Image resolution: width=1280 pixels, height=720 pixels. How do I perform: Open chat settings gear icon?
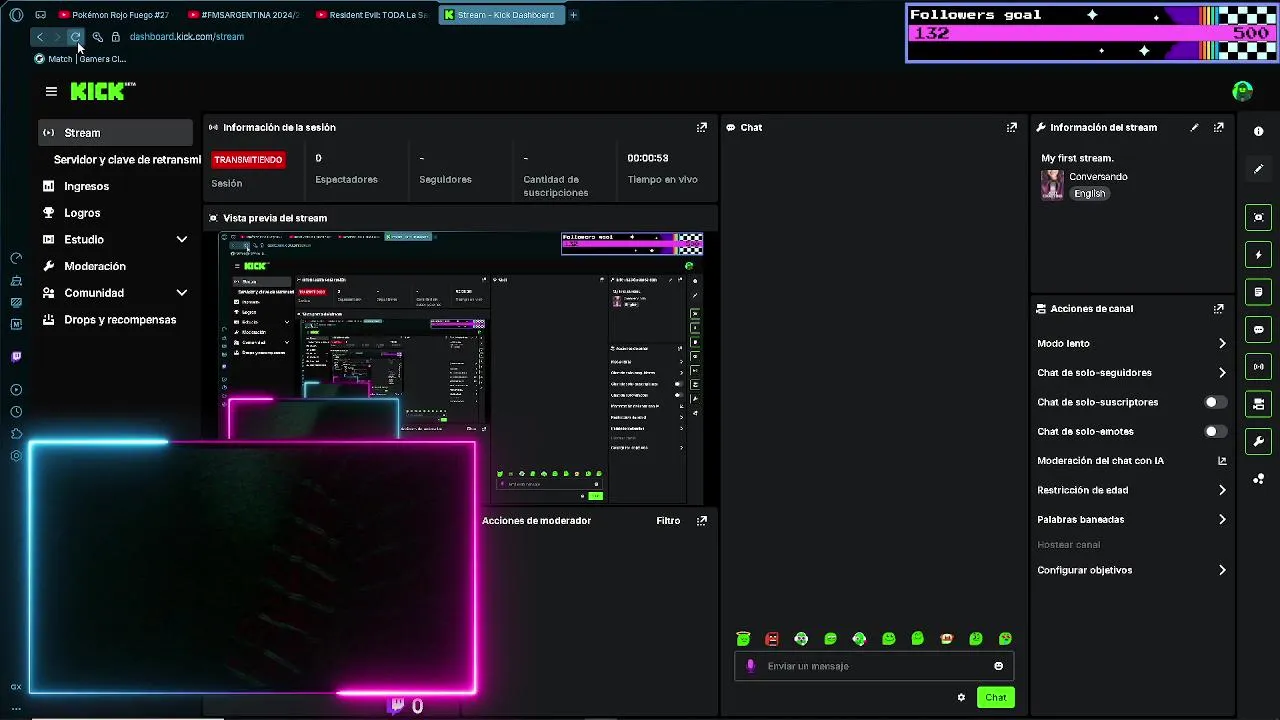click(x=961, y=697)
